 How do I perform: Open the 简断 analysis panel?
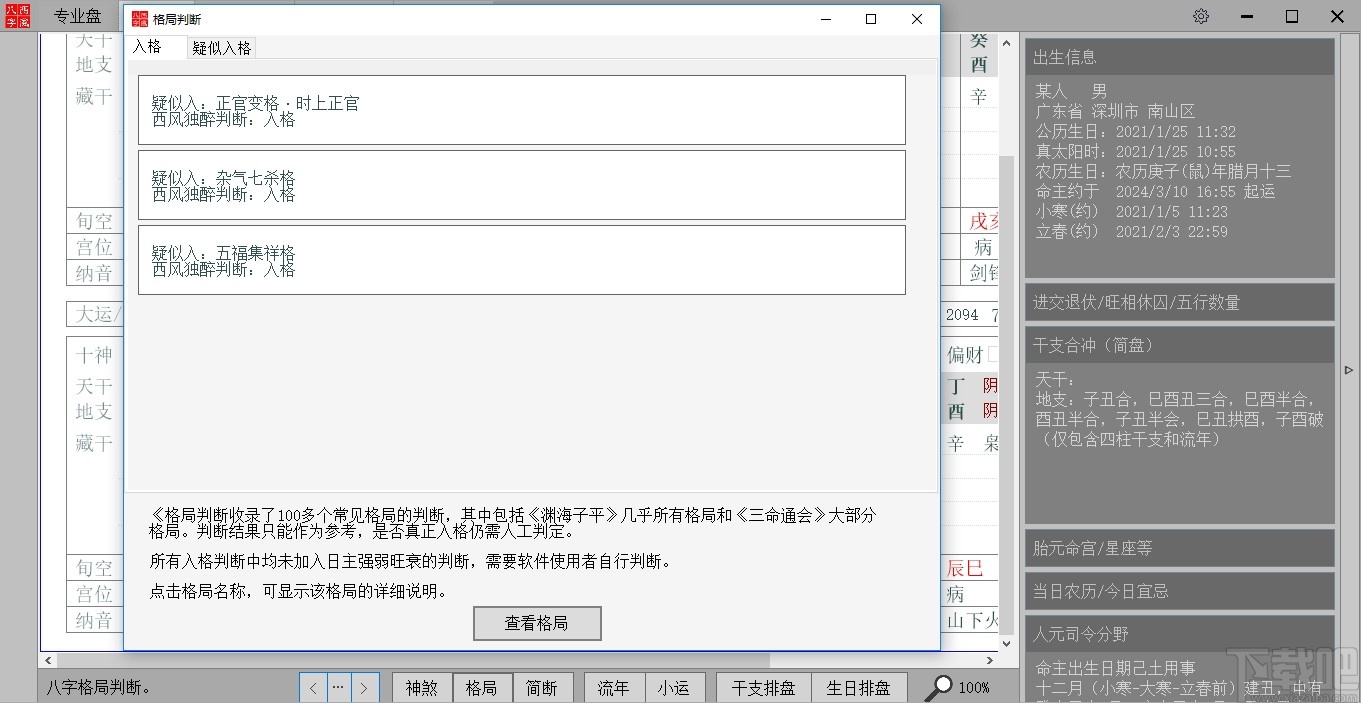[543, 688]
